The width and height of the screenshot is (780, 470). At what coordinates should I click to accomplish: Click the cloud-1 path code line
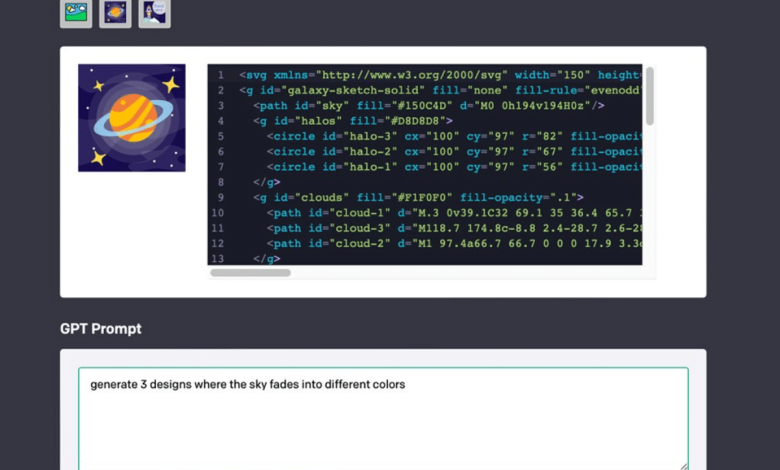coord(450,213)
